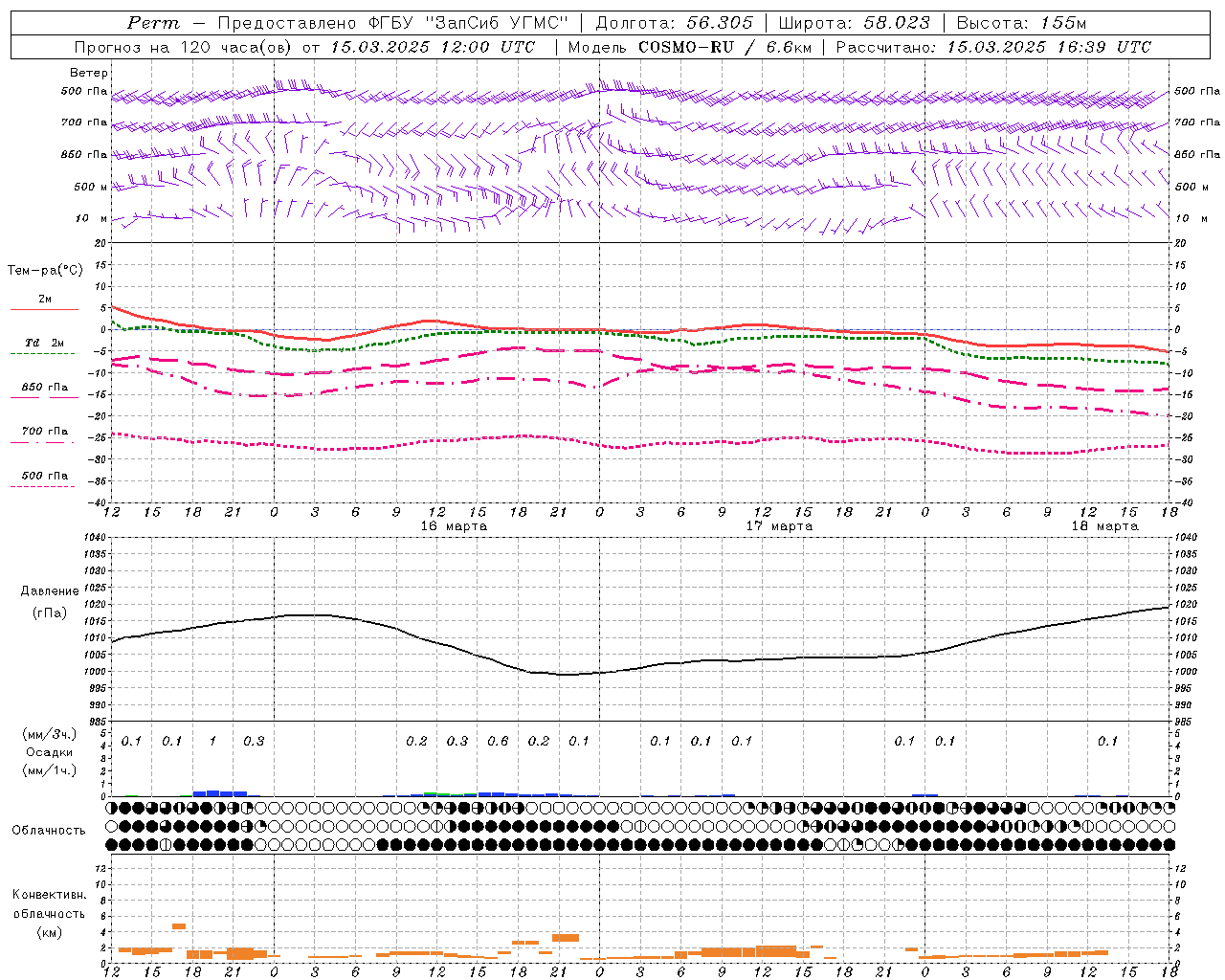Viewport: 1225px width, 980px height.
Task: Click the "(гПа)" unit under Давление
Action: pyautogui.click(x=50, y=613)
